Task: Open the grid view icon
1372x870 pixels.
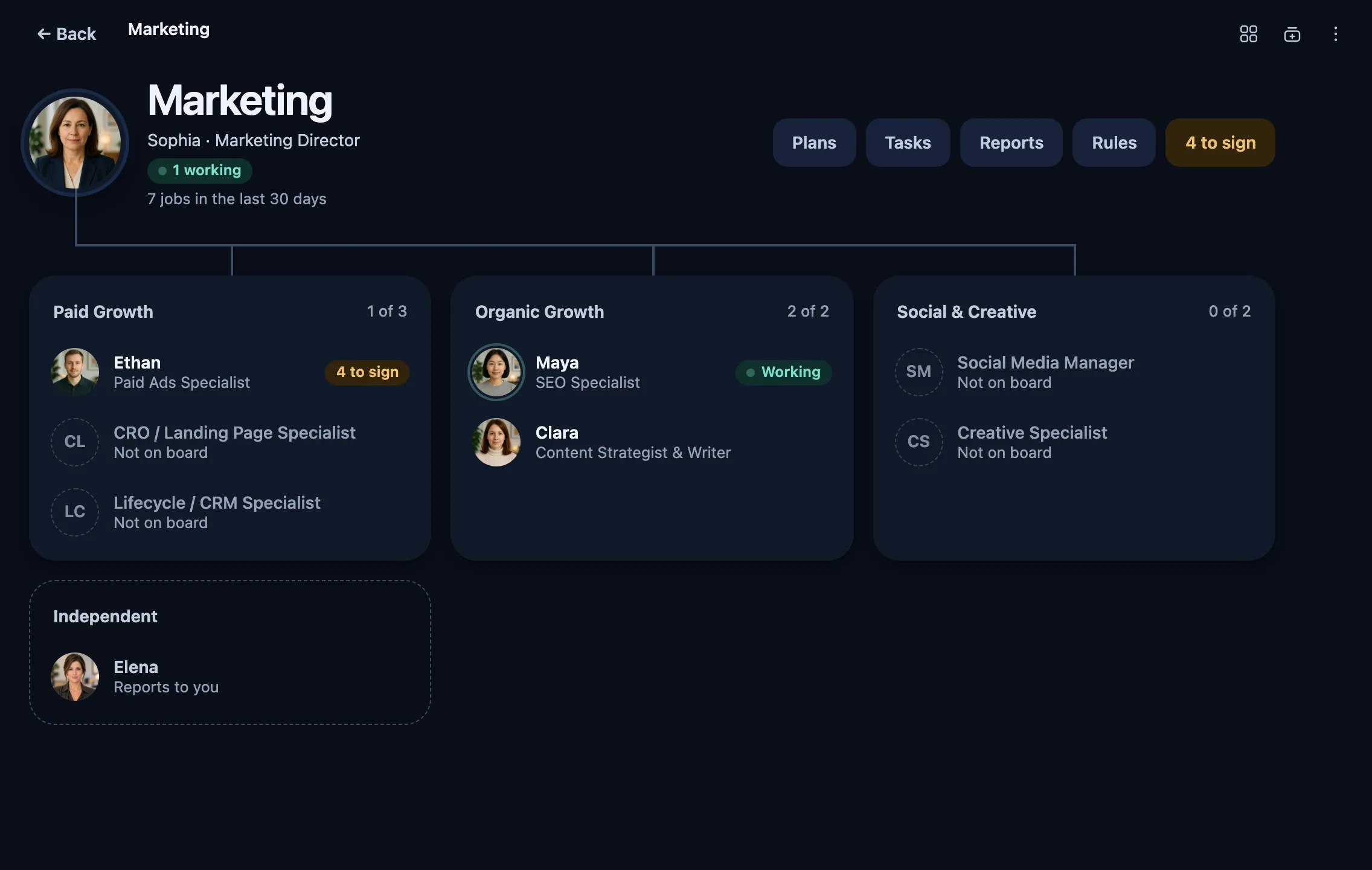Action: tap(1248, 34)
